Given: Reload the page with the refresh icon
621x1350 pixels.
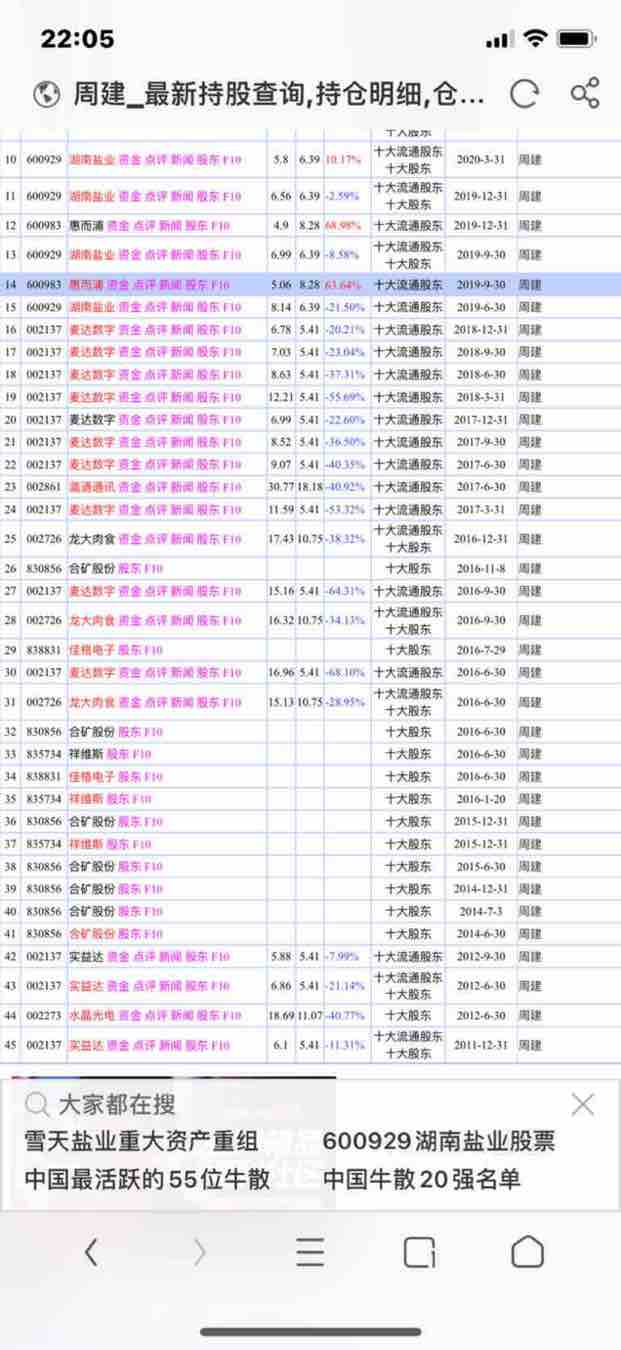Looking at the screenshot, I should pyautogui.click(x=524, y=94).
